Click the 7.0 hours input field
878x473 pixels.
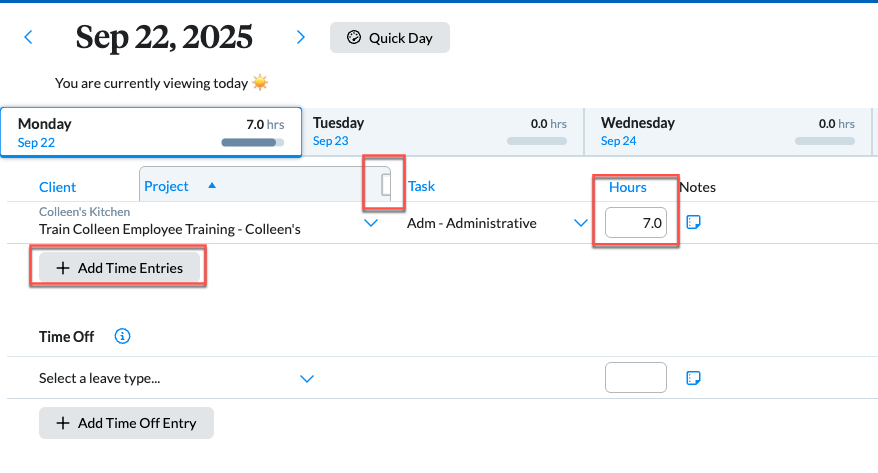click(x=636, y=224)
